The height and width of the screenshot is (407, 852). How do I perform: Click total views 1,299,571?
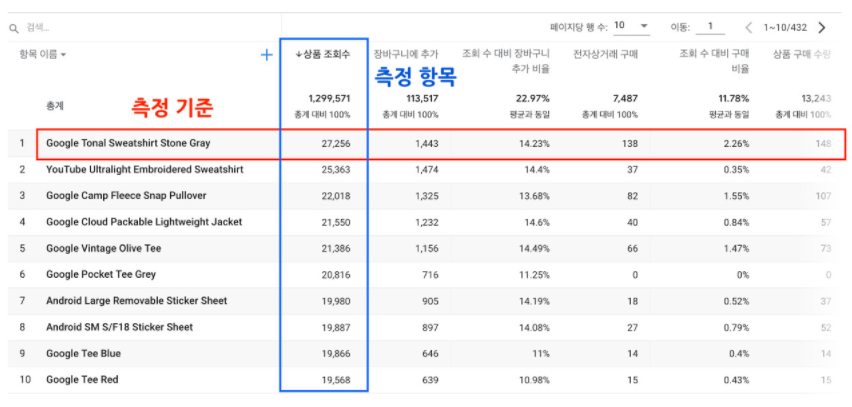(329, 98)
